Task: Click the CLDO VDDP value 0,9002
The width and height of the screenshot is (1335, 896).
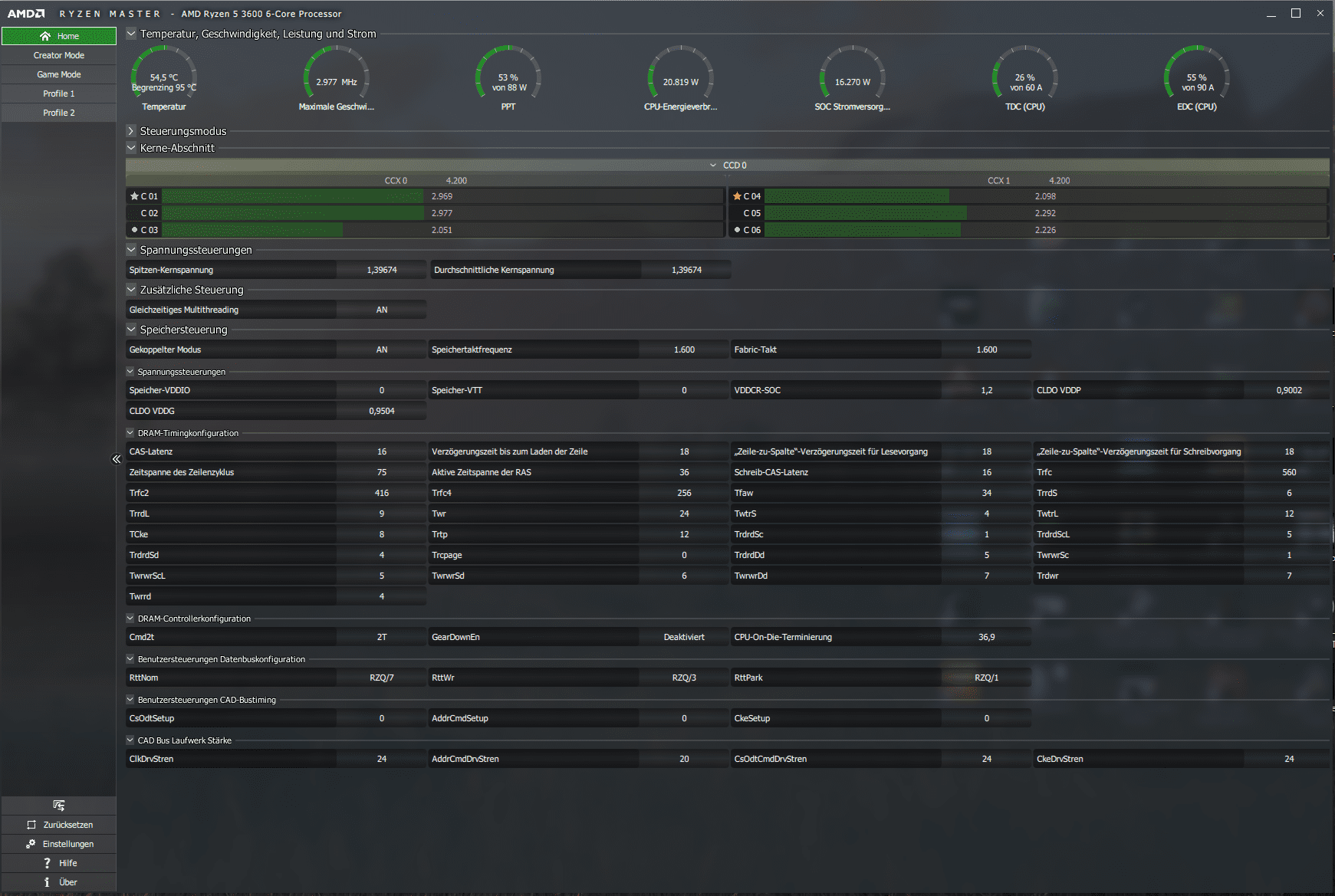Action: coord(1289,390)
